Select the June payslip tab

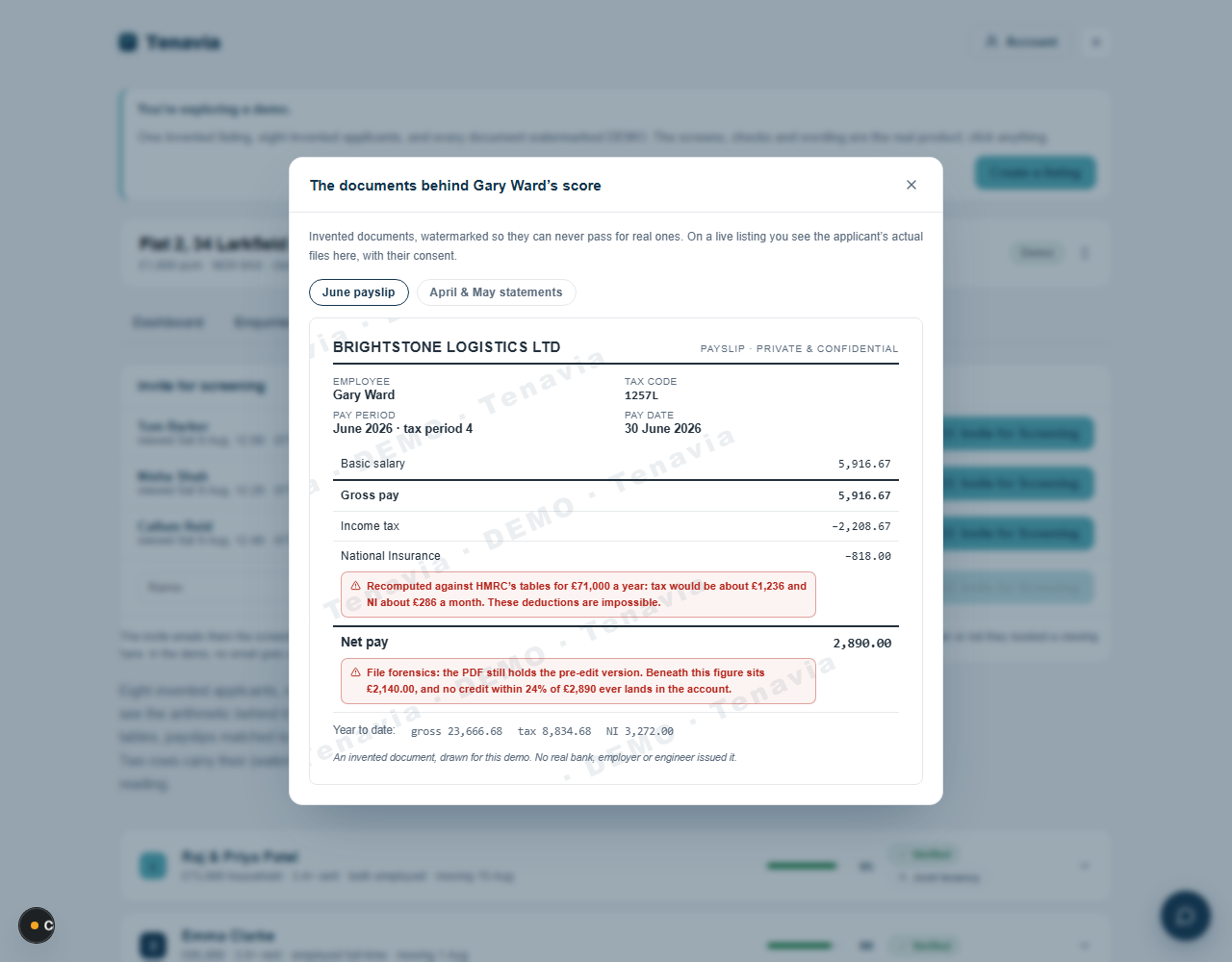coord(359,292)
